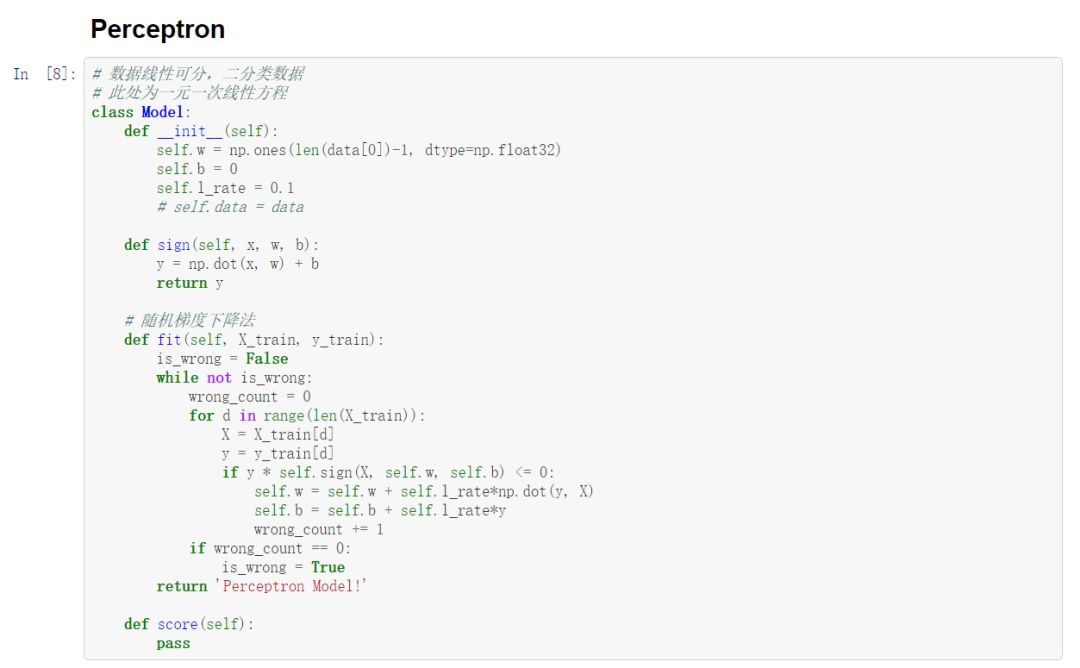Click the 'is_wrong = True' line
The image size is (1080, 668).
(x=283, y=567)
